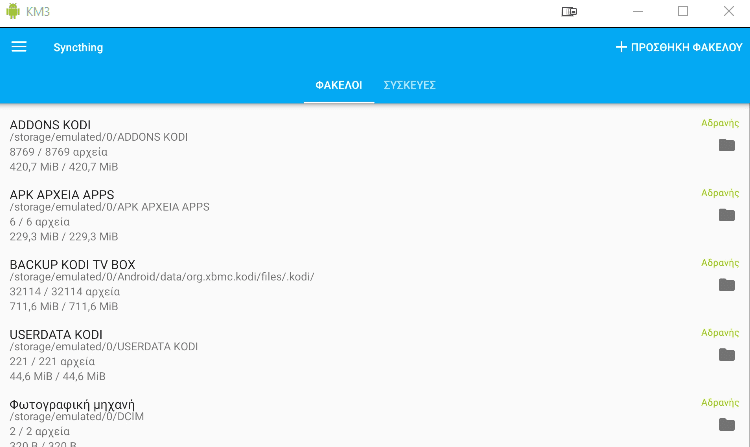
Task: Open folder icon for ADDONS KODI
Action: coord(727,145)
